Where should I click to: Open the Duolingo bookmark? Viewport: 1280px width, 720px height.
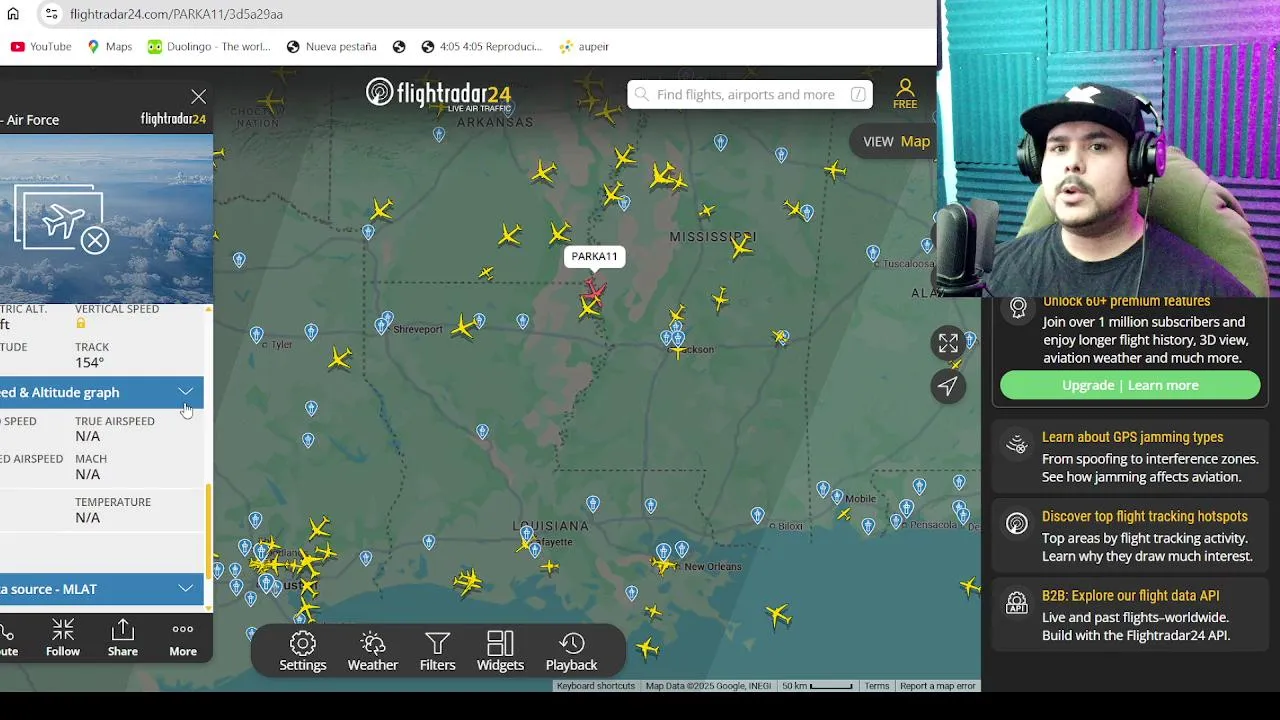click(209, 46)
